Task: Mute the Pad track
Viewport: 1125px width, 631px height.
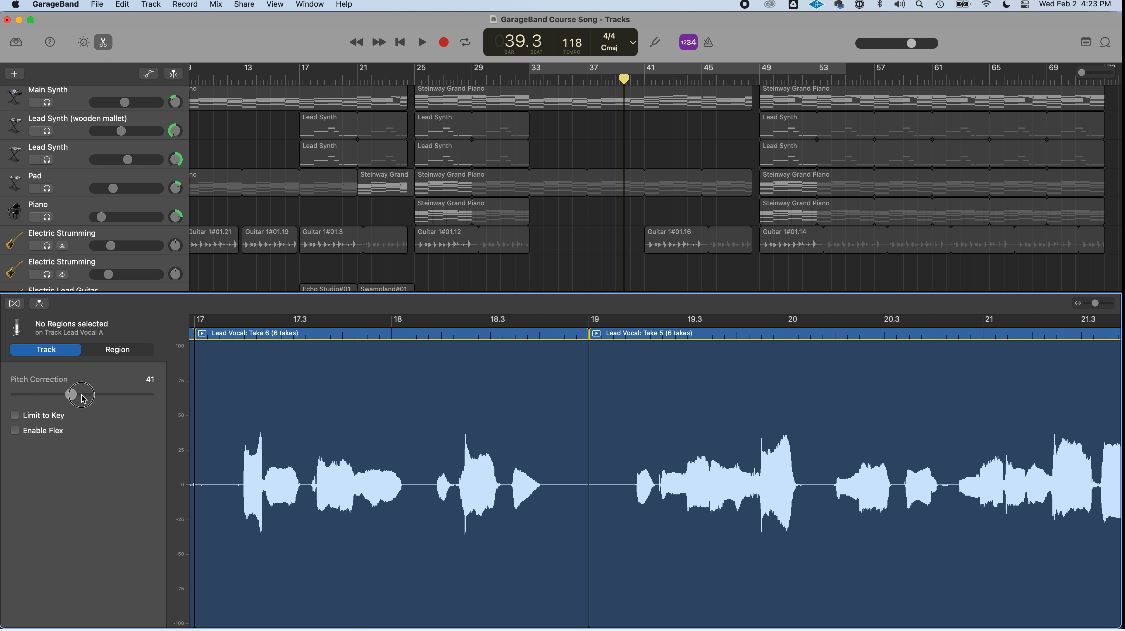Action: pos(34,189)
